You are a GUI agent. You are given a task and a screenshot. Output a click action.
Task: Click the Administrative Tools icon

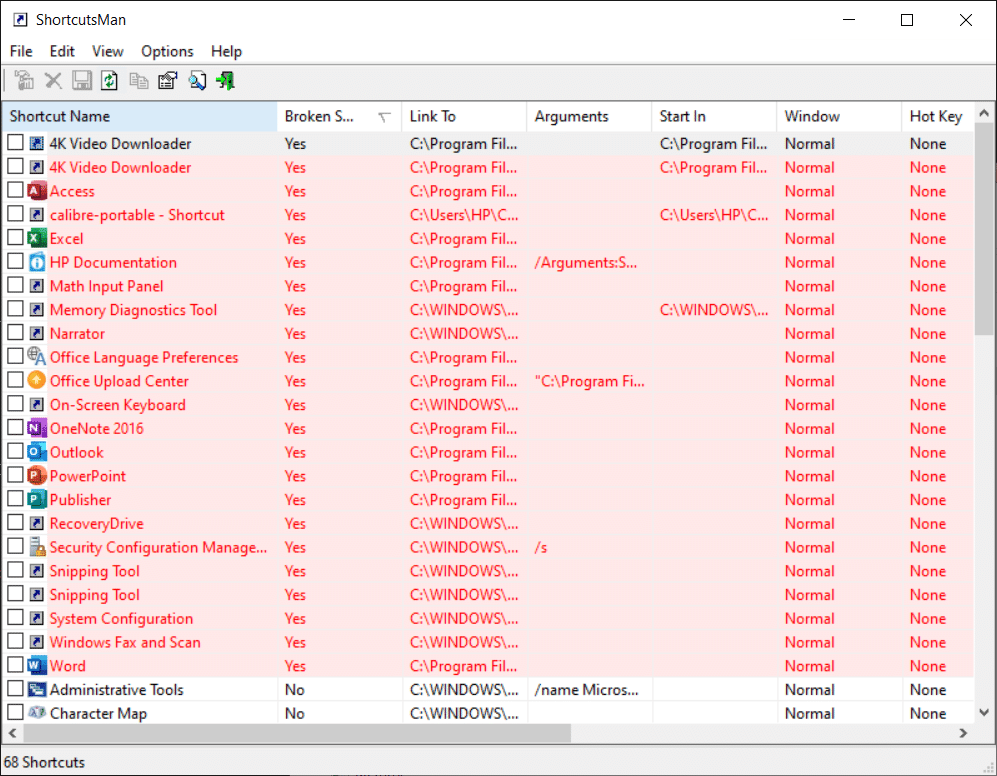[x=37, y=689]
